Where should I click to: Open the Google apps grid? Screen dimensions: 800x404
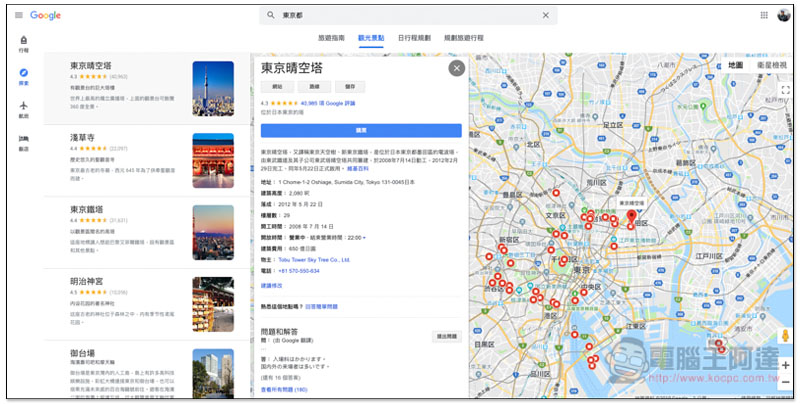[764, 15]
